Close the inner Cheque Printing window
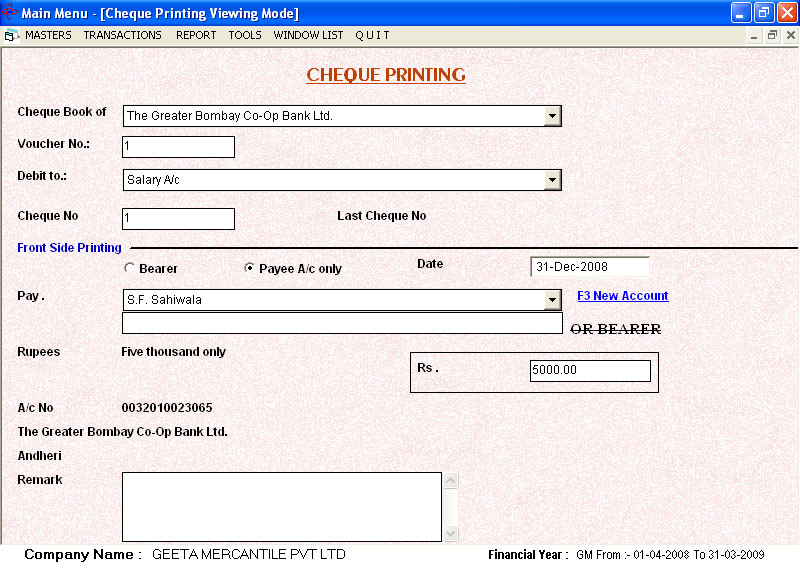800x570 pixels. (x=790, y=36)
